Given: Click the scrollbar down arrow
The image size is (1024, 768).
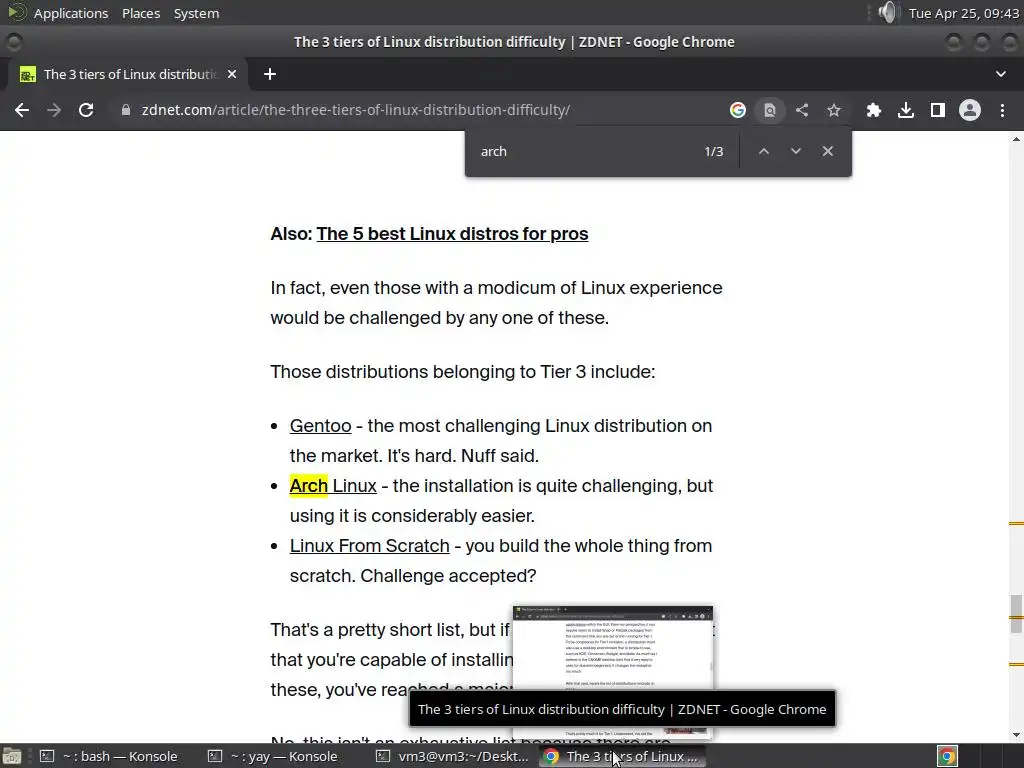Looking at the screenshot, I should pos(1016,735).
